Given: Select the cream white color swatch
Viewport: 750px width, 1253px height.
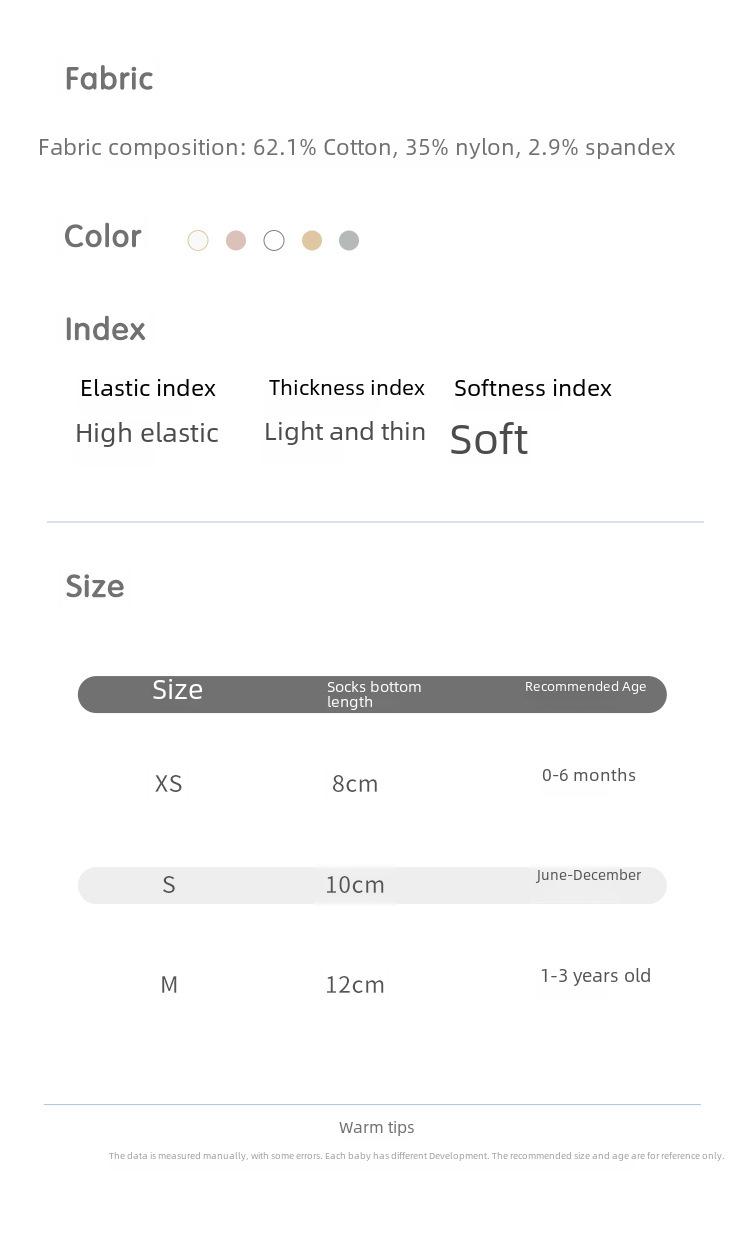Looking at the screenshot, I should tap(198, 240).
